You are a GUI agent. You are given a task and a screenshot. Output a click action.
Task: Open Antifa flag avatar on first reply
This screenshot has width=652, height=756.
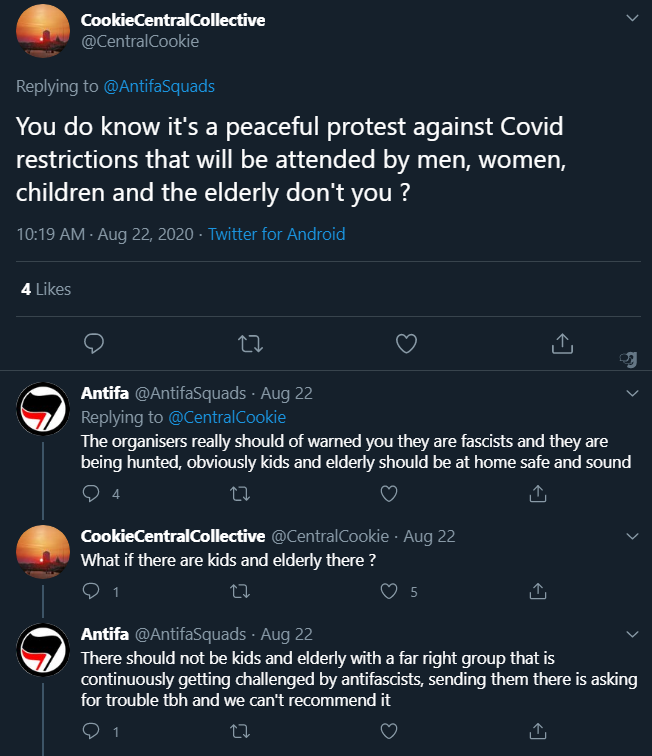coord(43,408)
